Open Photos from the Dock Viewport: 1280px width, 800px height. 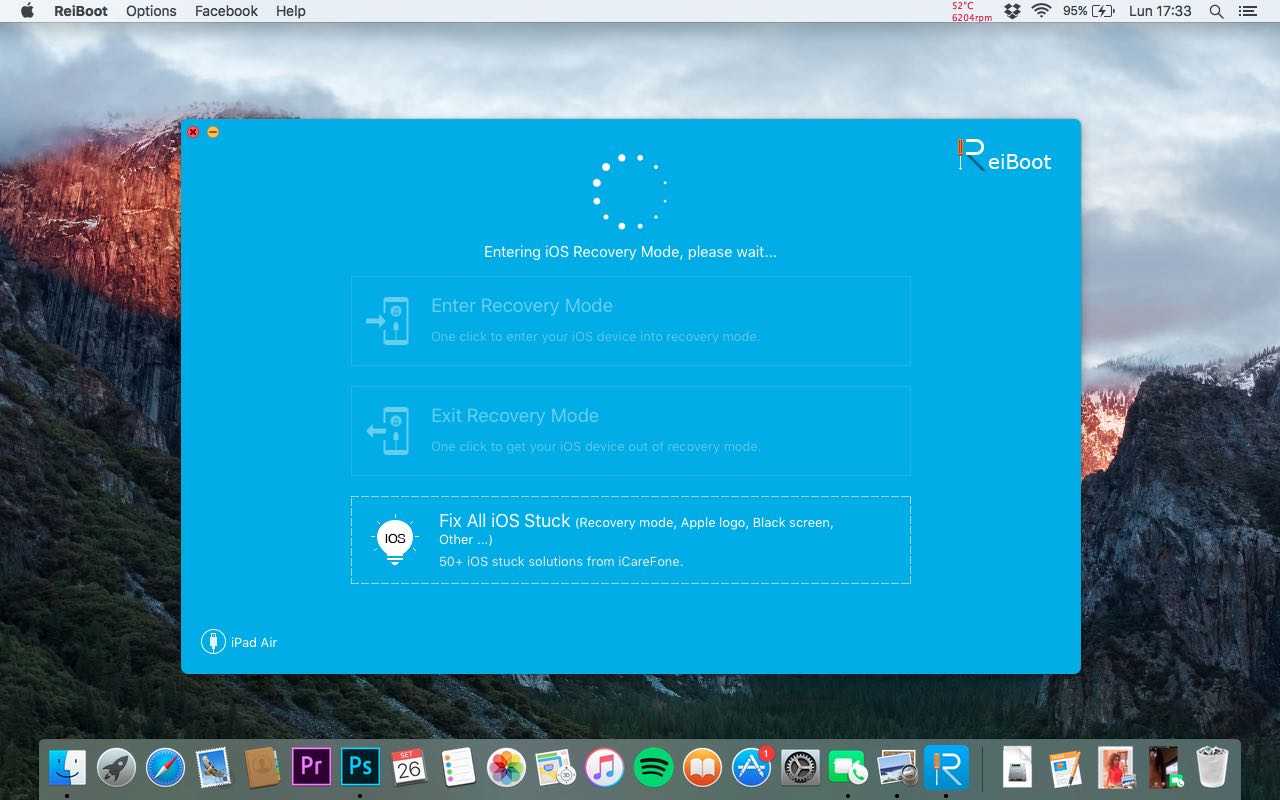(x=506, y=768)
